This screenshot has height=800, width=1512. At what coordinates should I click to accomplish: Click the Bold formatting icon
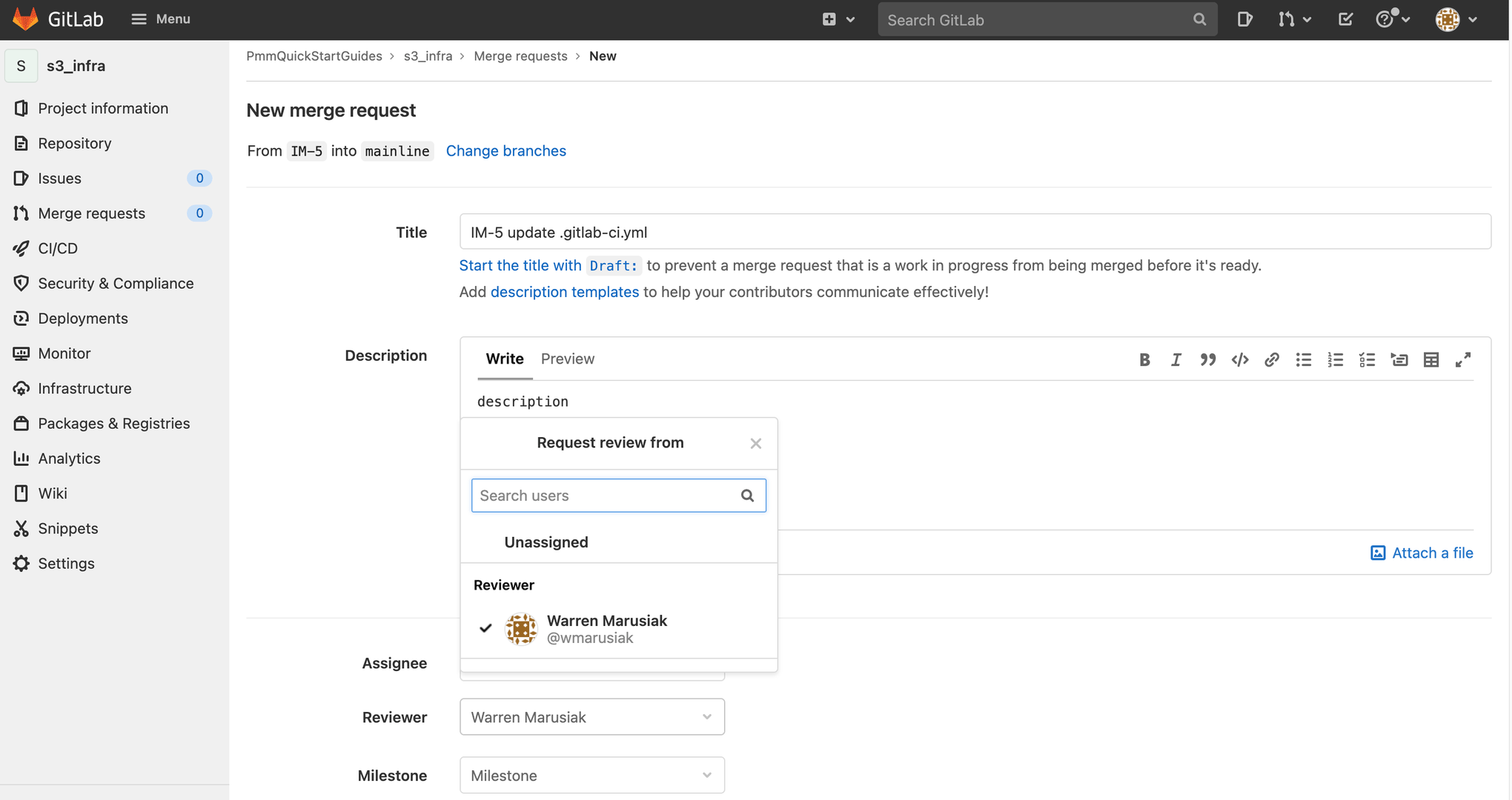(x=1145, y=358)
